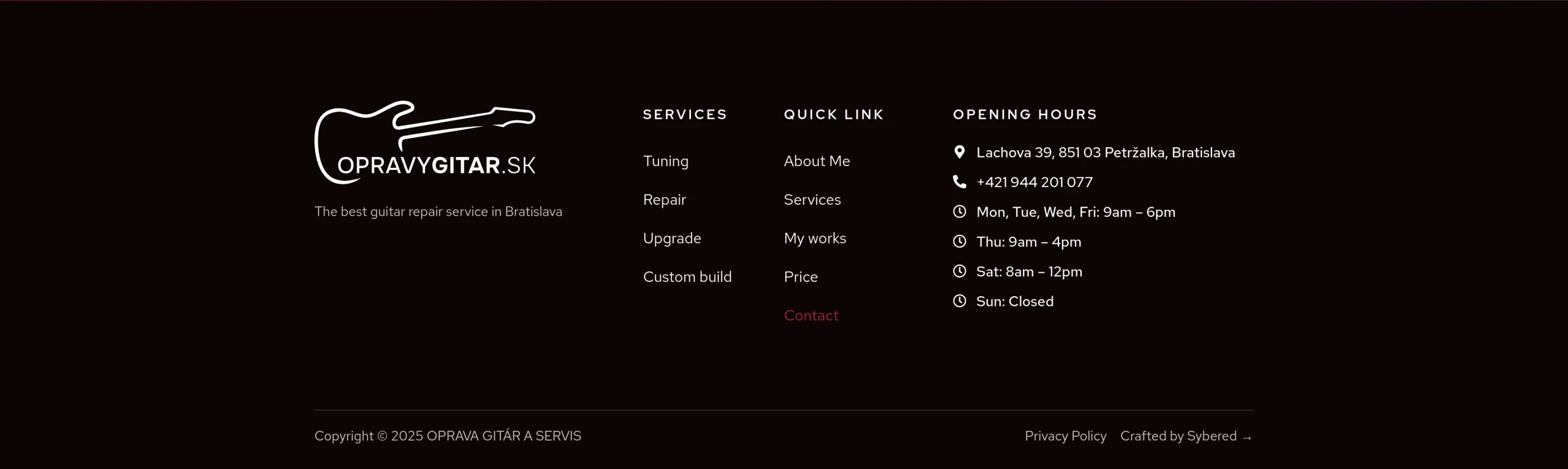Click clock icon beside Saturday hours
This screenshot has height=469, width=1568.
coord(959,271)
